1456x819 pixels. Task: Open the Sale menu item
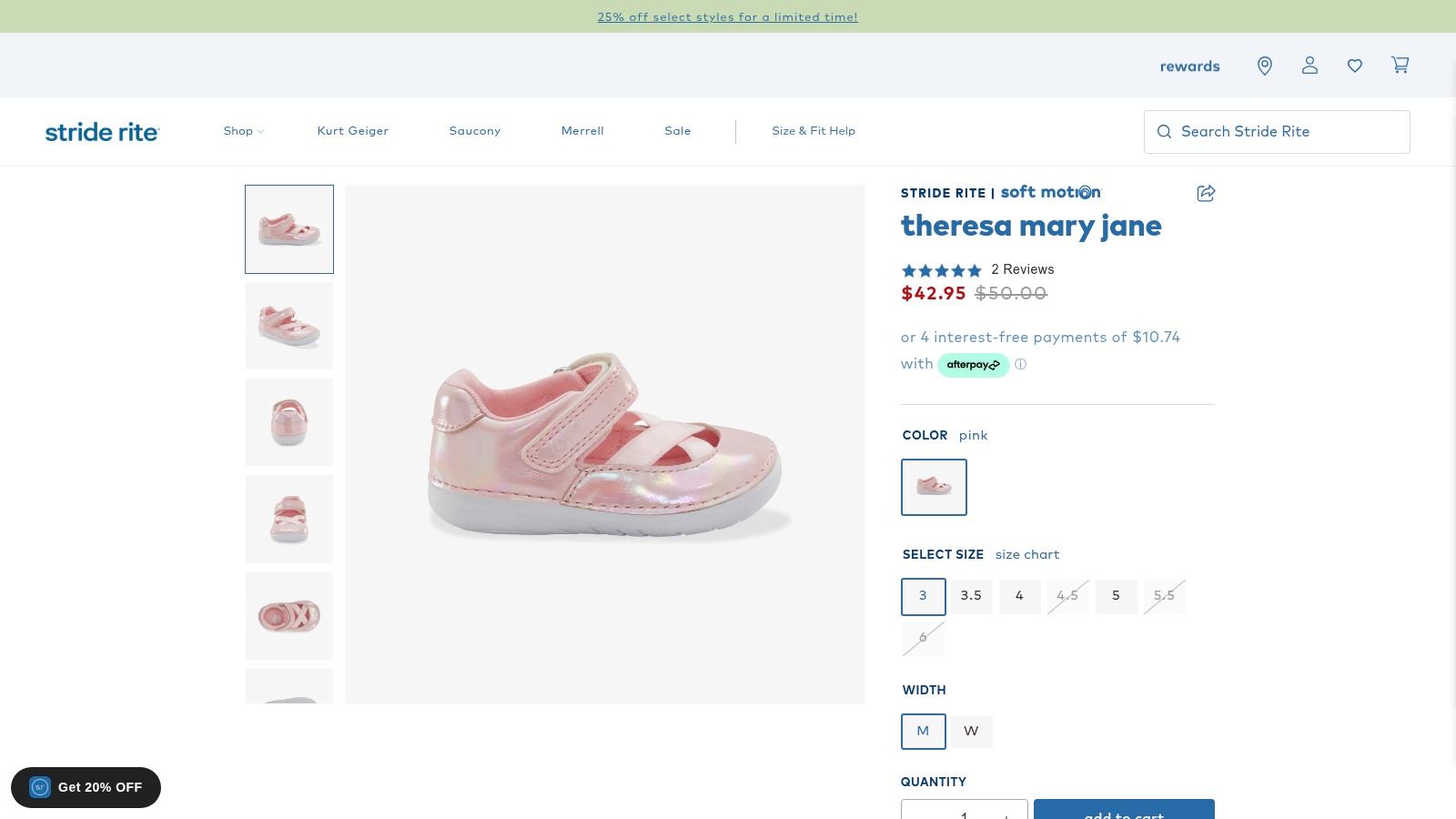click(678, 130)
